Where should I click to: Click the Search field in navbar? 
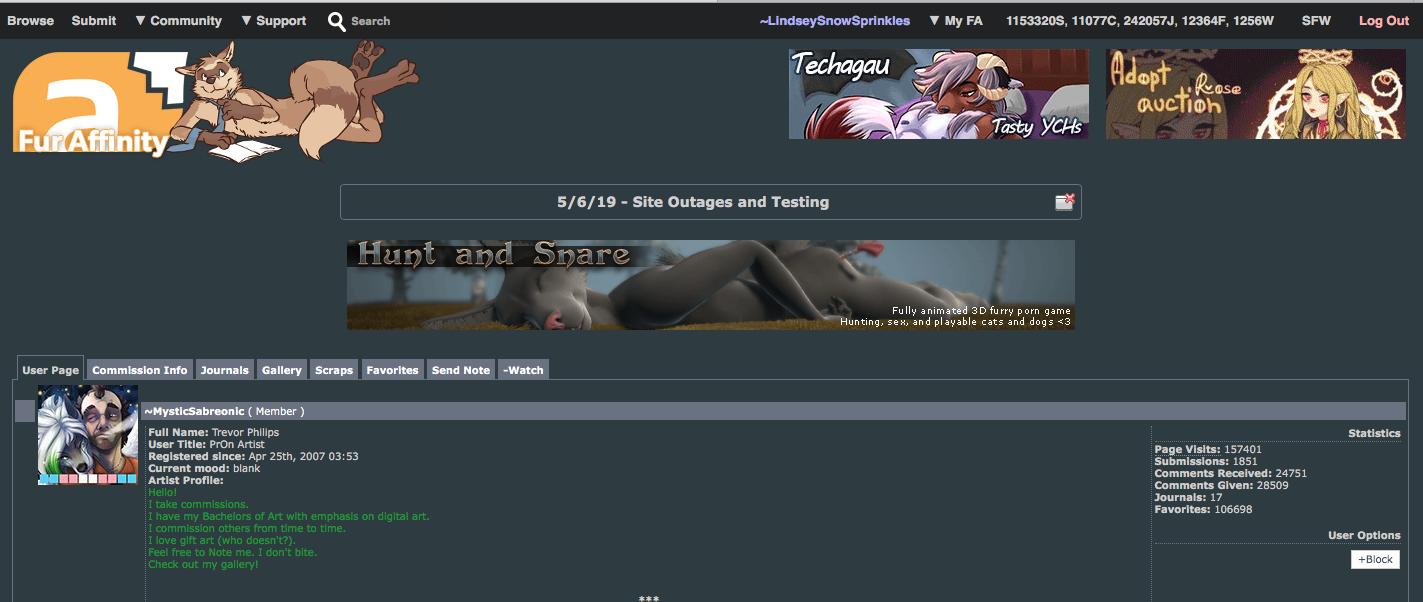click(x=371, y=21)
